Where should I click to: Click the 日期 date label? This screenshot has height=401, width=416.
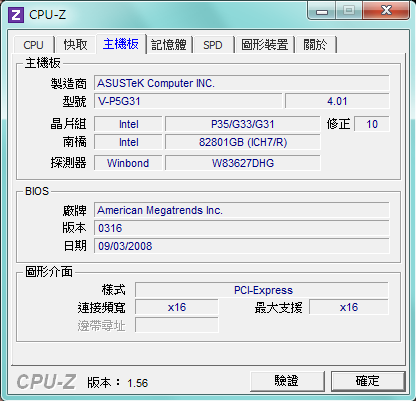click(75, 246)
